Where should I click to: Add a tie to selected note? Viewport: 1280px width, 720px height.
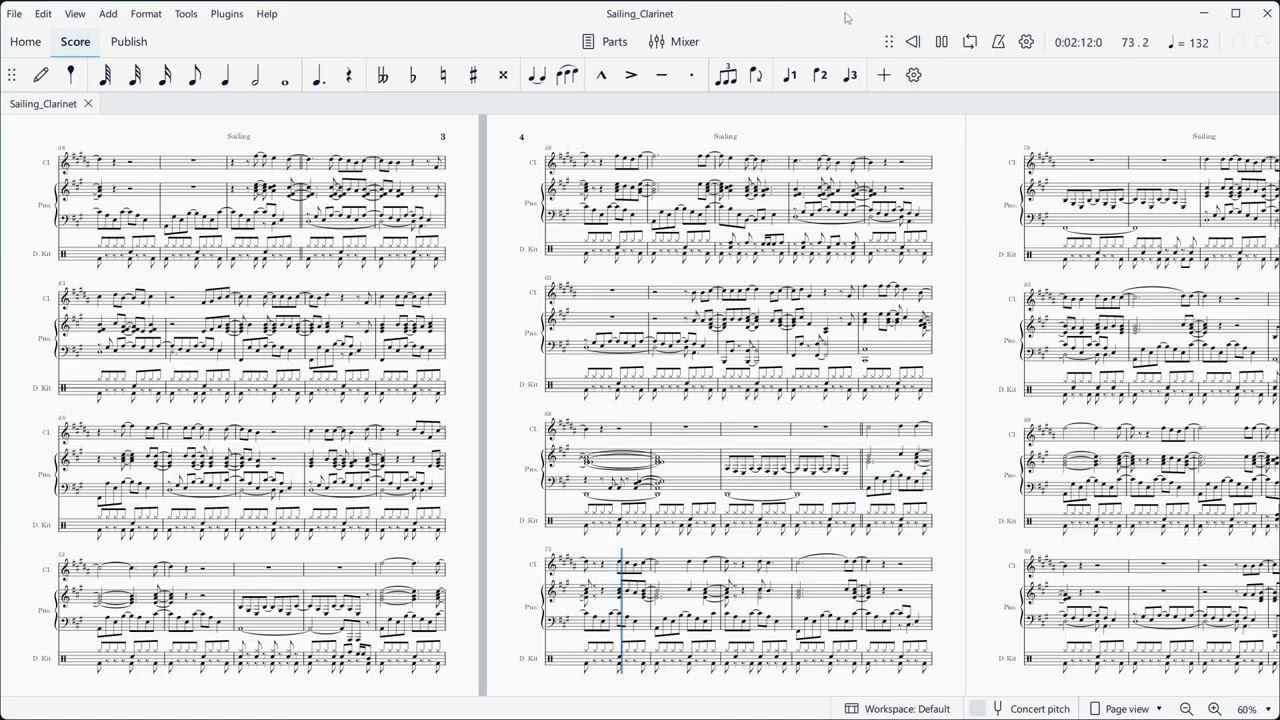coord(537,75)
